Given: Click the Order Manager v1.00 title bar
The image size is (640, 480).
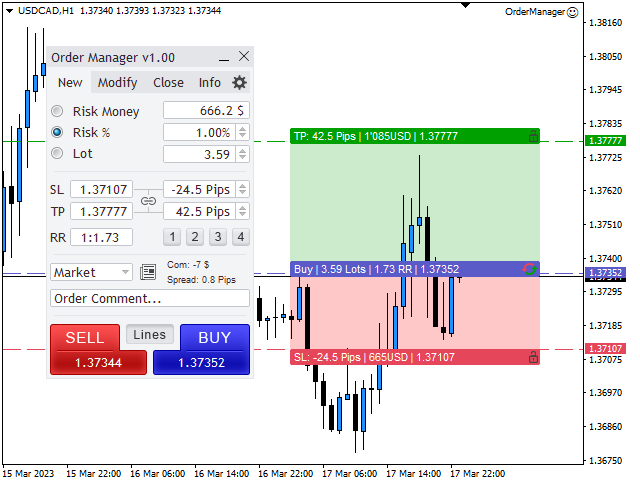Looking at the screenshot, I should point(150,57).
